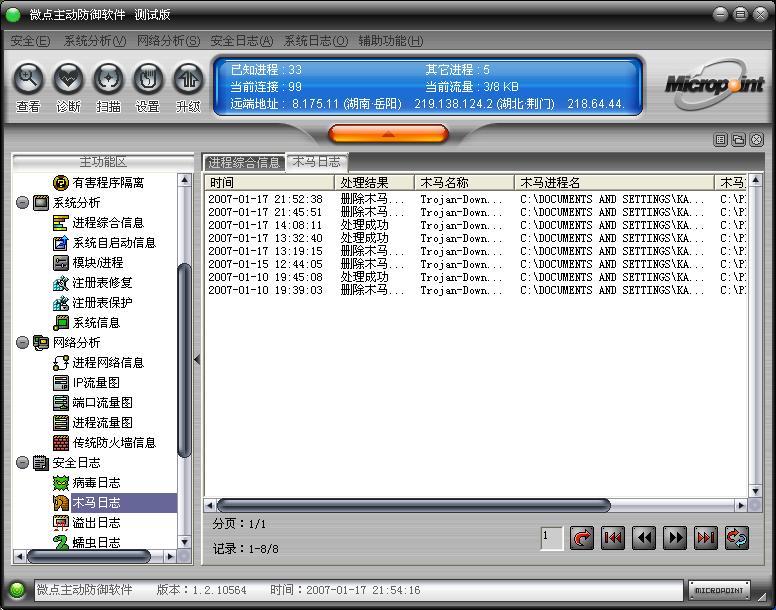Click the first panel layout icon above table
The image size is (776, 610).
tap(721, 140)
